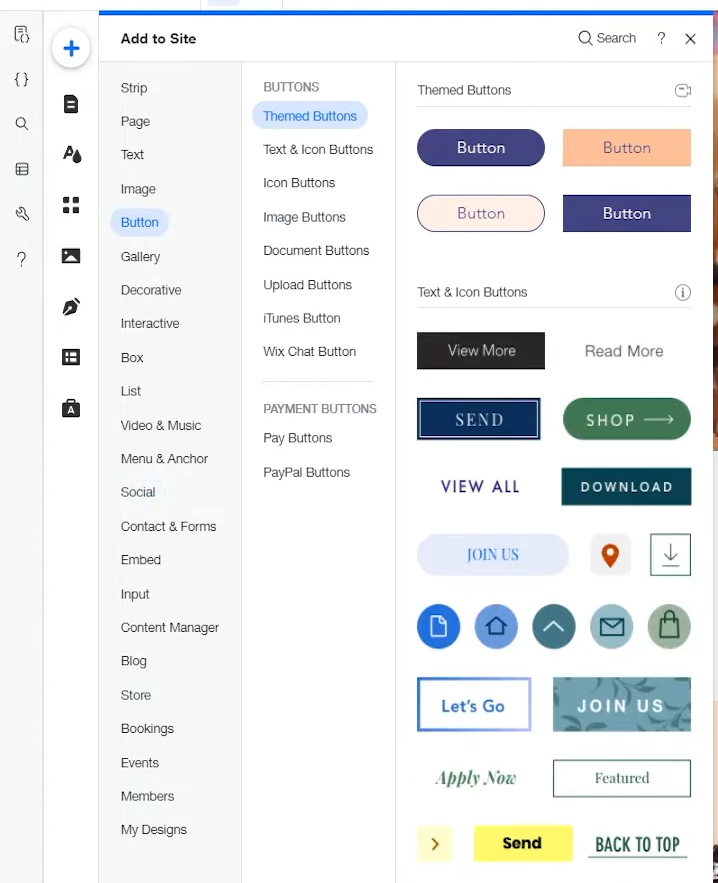Select the Page category

135,122
